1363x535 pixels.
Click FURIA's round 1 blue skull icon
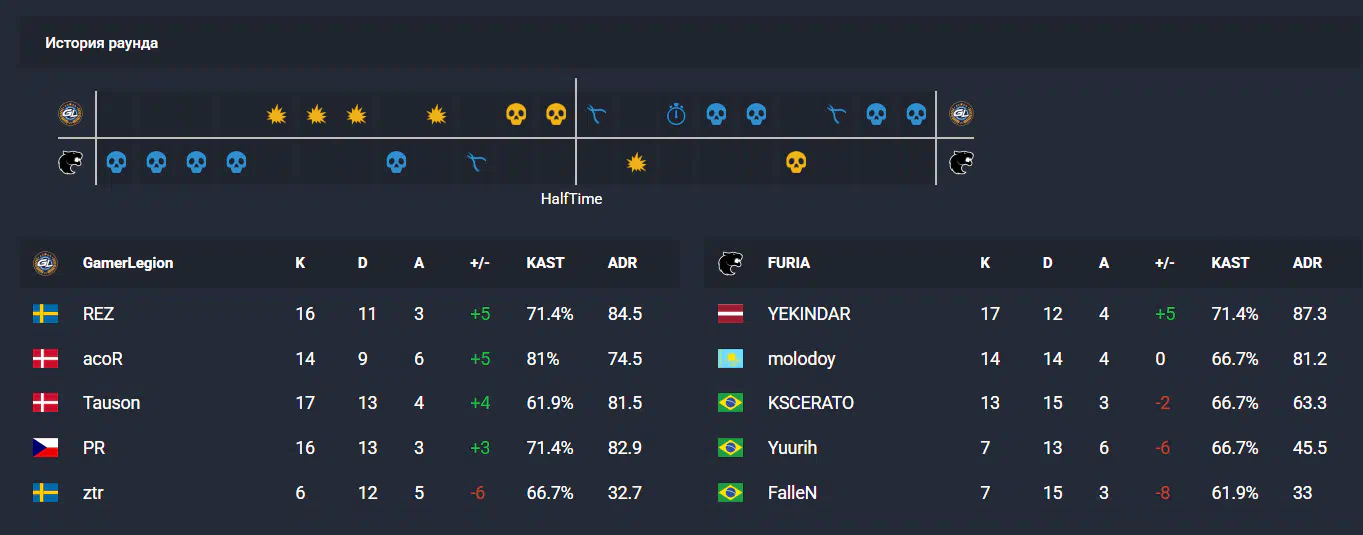click(x=116, y=162)
